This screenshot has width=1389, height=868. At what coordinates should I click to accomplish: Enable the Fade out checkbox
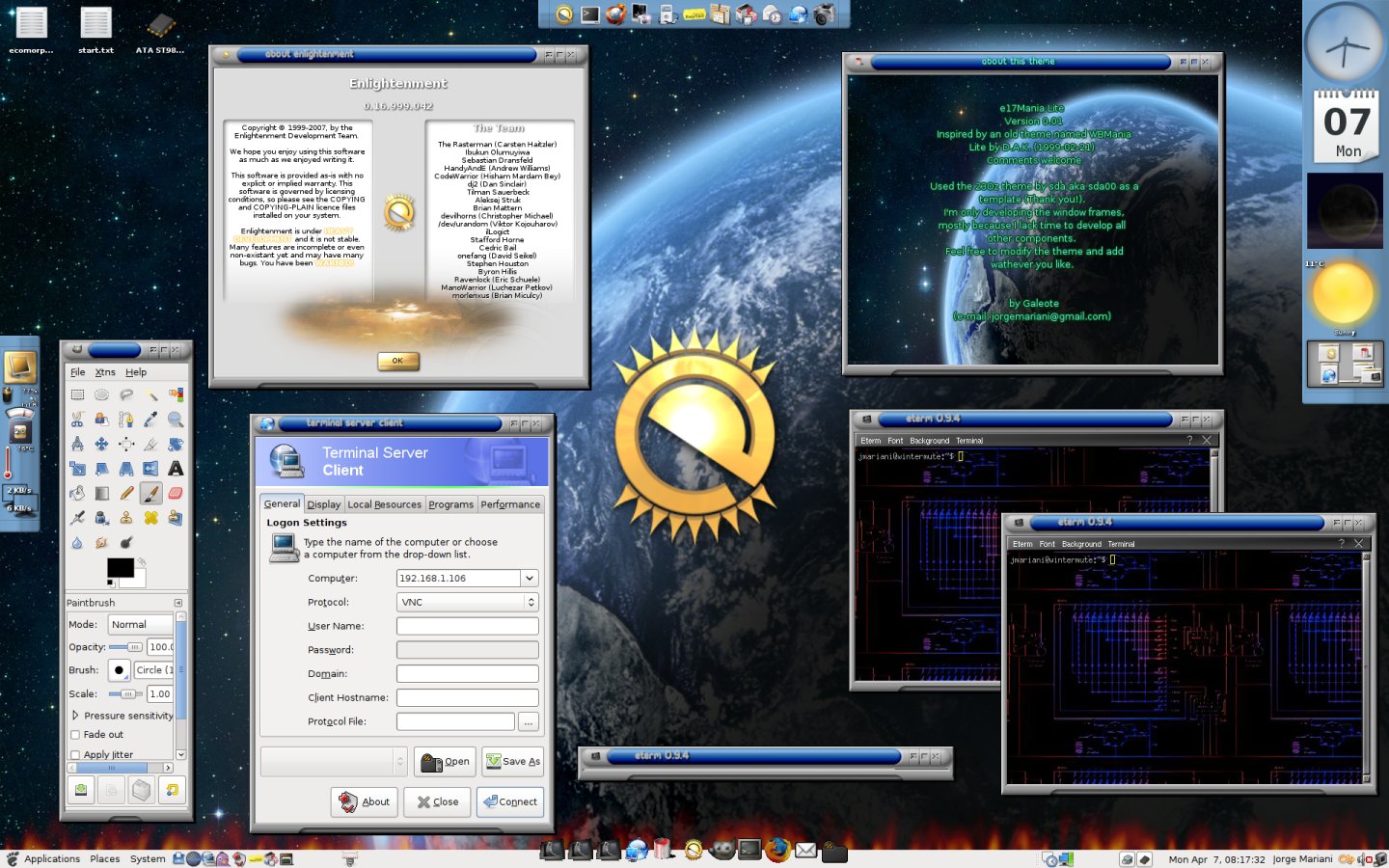[x=75, y=735]
